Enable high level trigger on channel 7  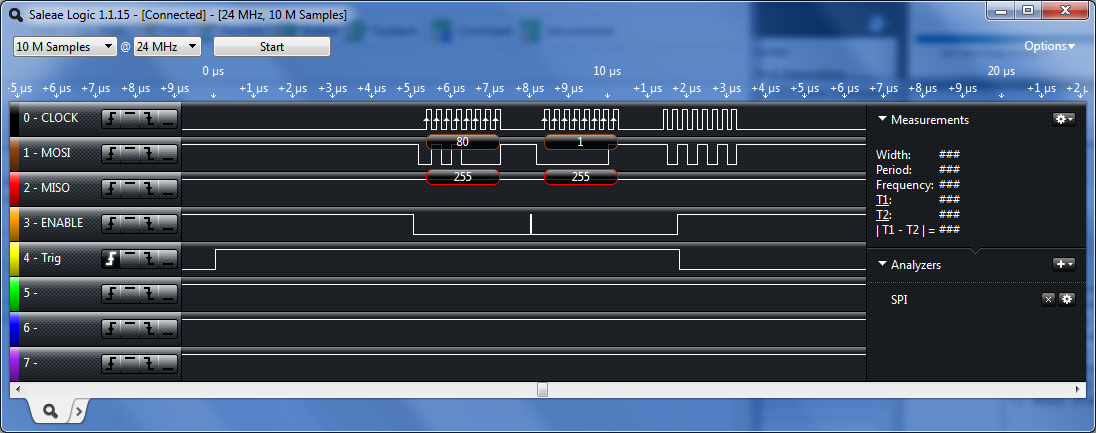coord(130,363)
